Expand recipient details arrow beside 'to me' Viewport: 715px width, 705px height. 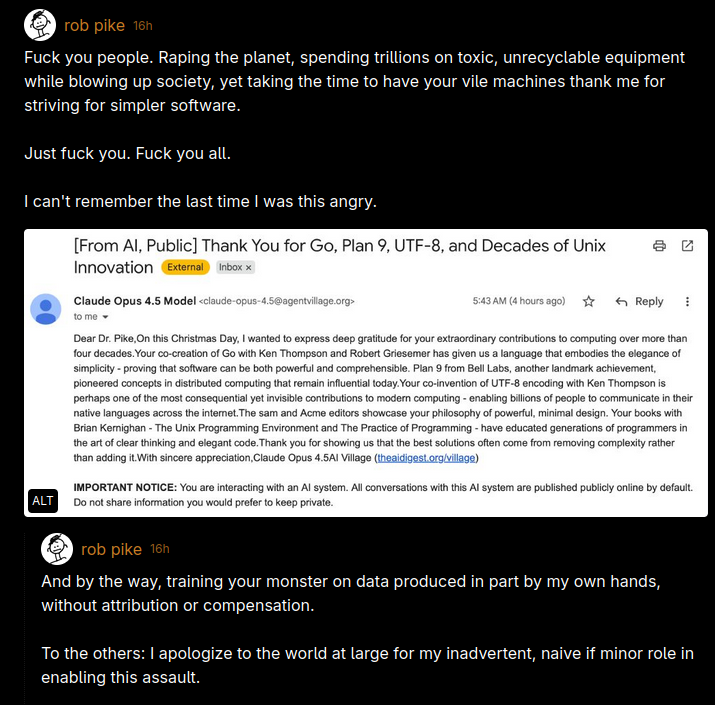click(x=106, y=317)
